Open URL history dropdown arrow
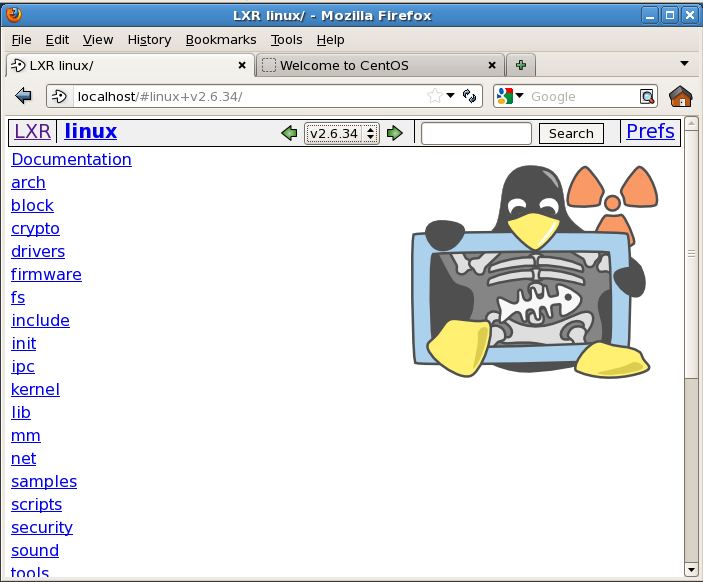Image resolution: width=703 pixels, height=582 pixels. [x=451, y=96]
